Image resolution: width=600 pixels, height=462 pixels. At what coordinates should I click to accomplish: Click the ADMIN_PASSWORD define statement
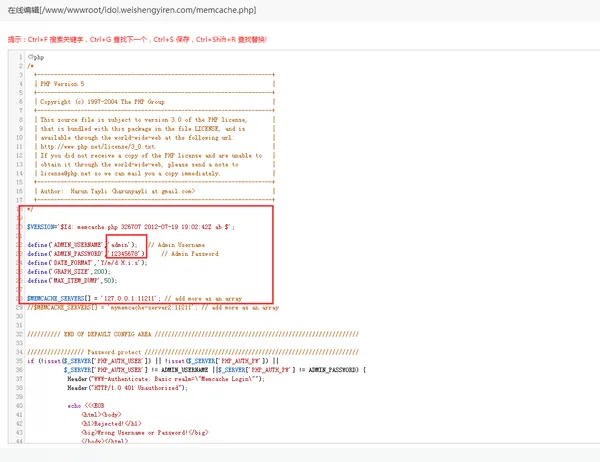pos(86,254)
